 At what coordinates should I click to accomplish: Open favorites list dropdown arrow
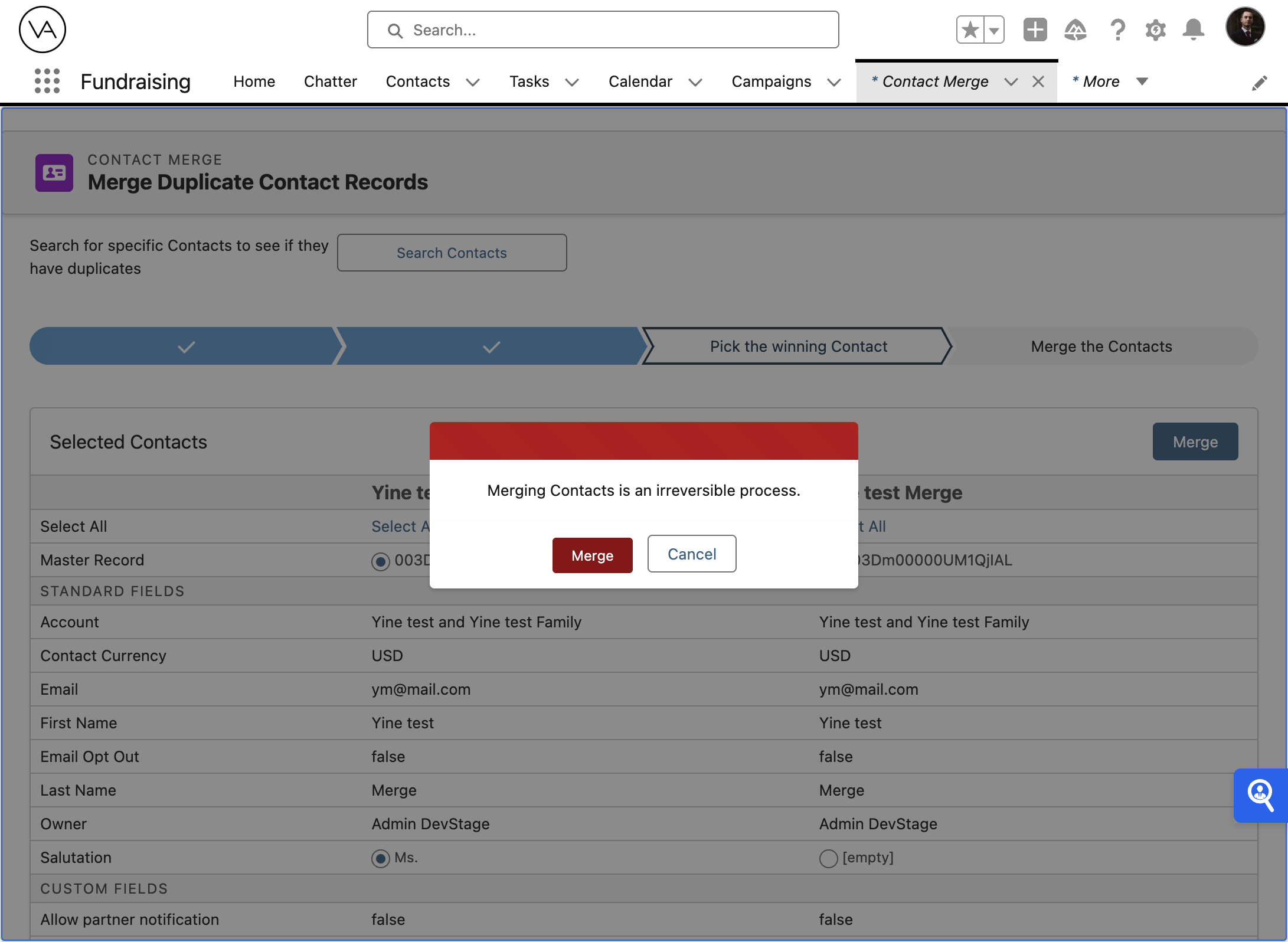pyautogui.click(x=994, y=30)
